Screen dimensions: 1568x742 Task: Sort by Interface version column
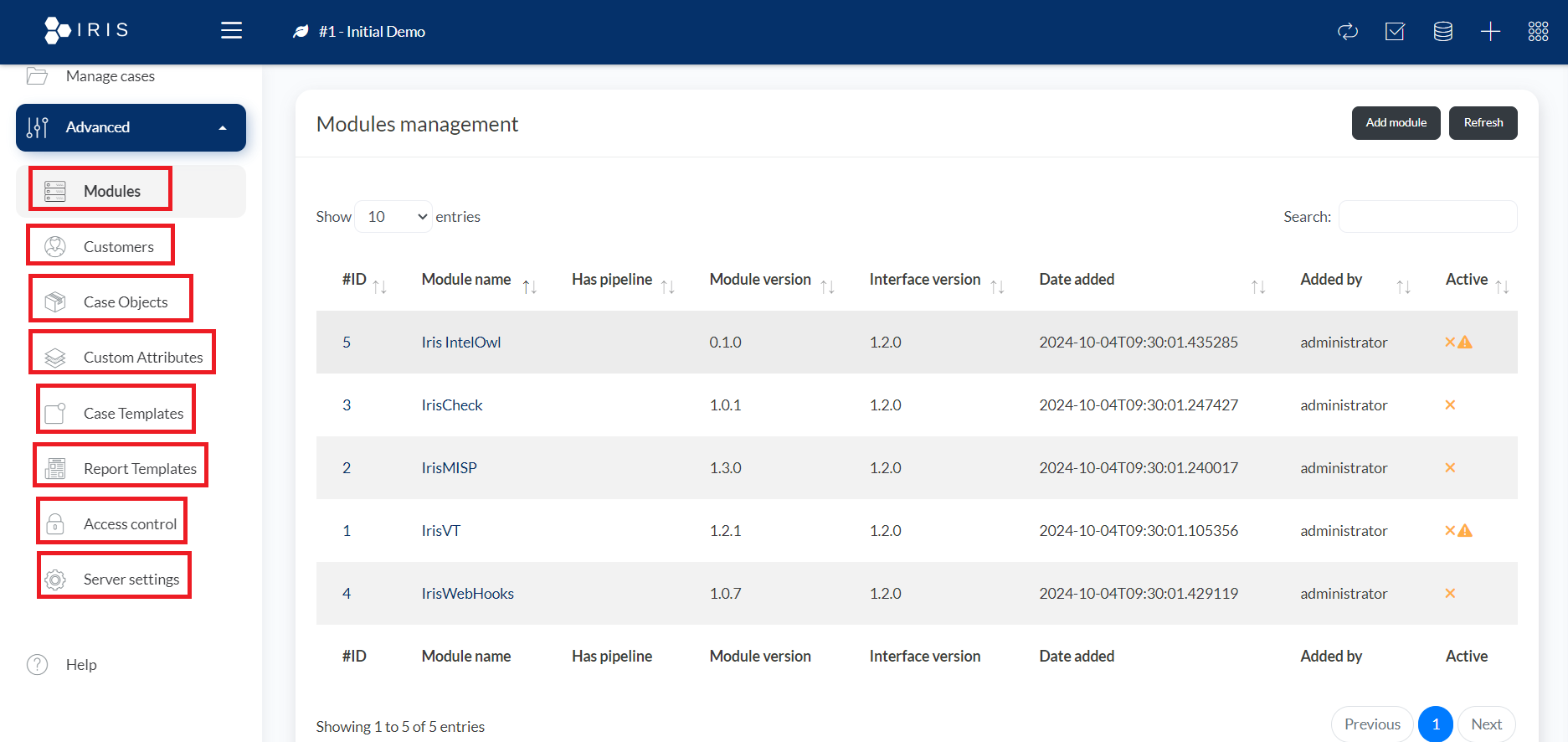pos(937,280)
